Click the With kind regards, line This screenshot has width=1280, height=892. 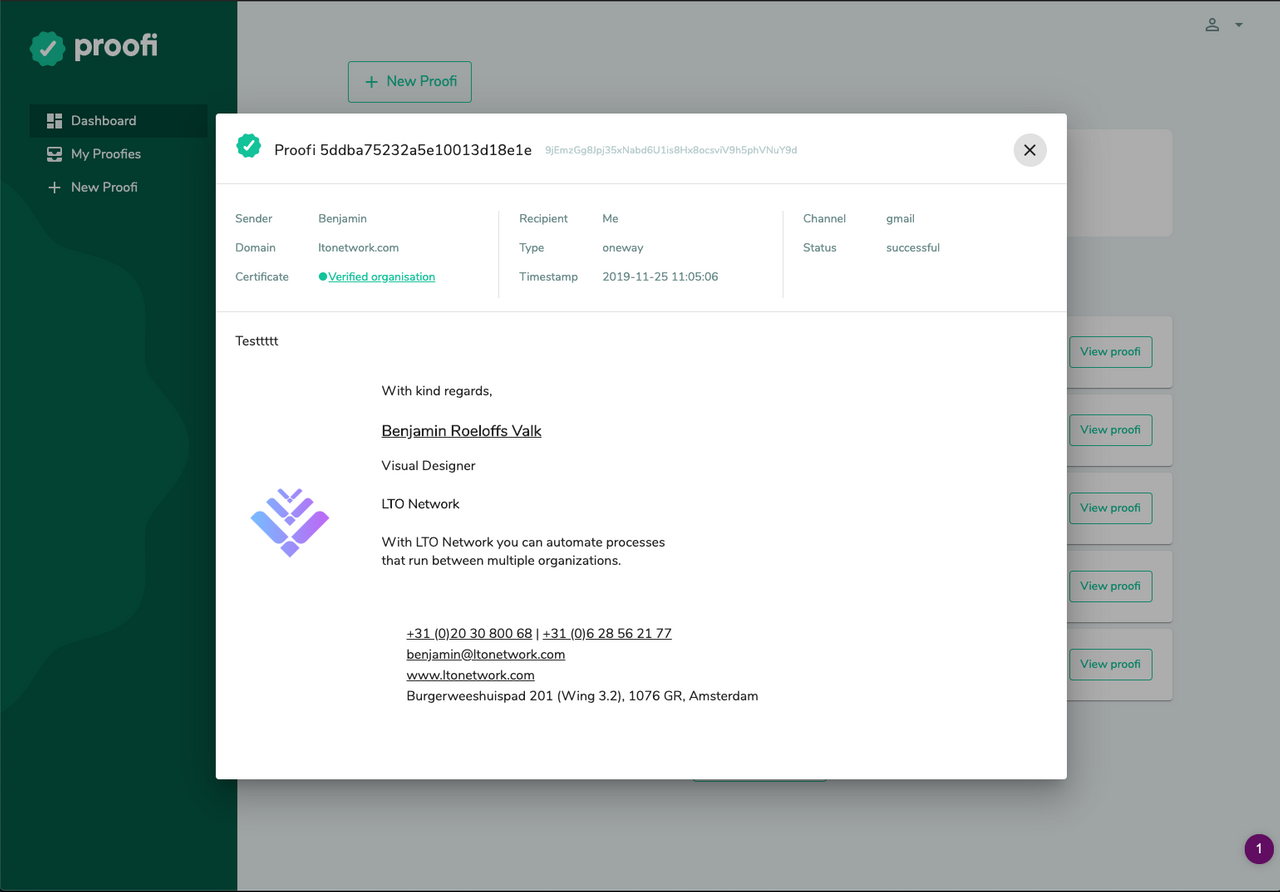(437, 391)
